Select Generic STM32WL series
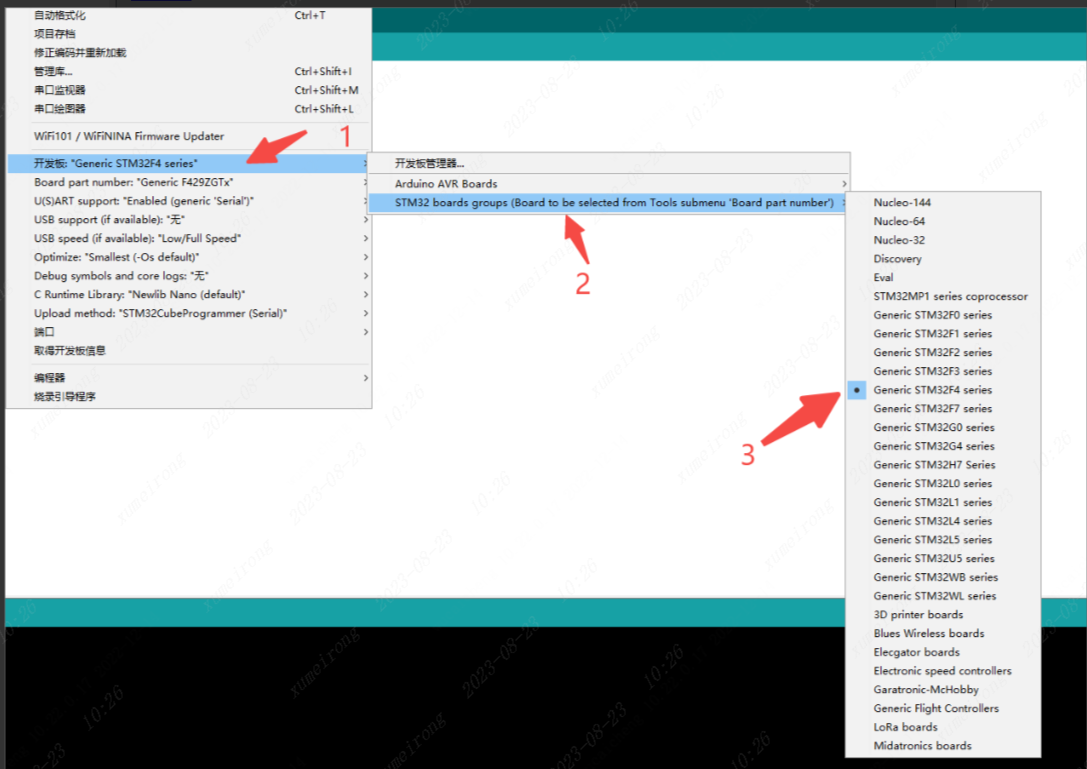Screen dimensions: 1087x769 click(943, 596)
